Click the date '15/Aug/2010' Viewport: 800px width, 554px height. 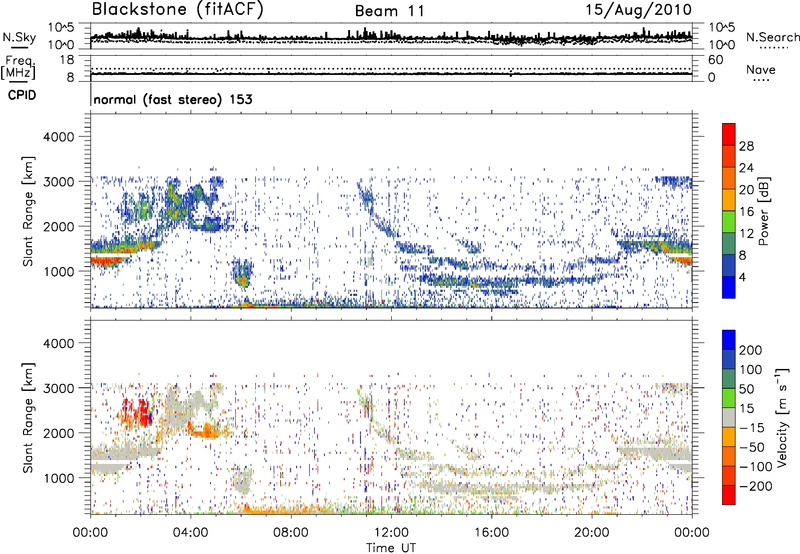pos(638,10)
